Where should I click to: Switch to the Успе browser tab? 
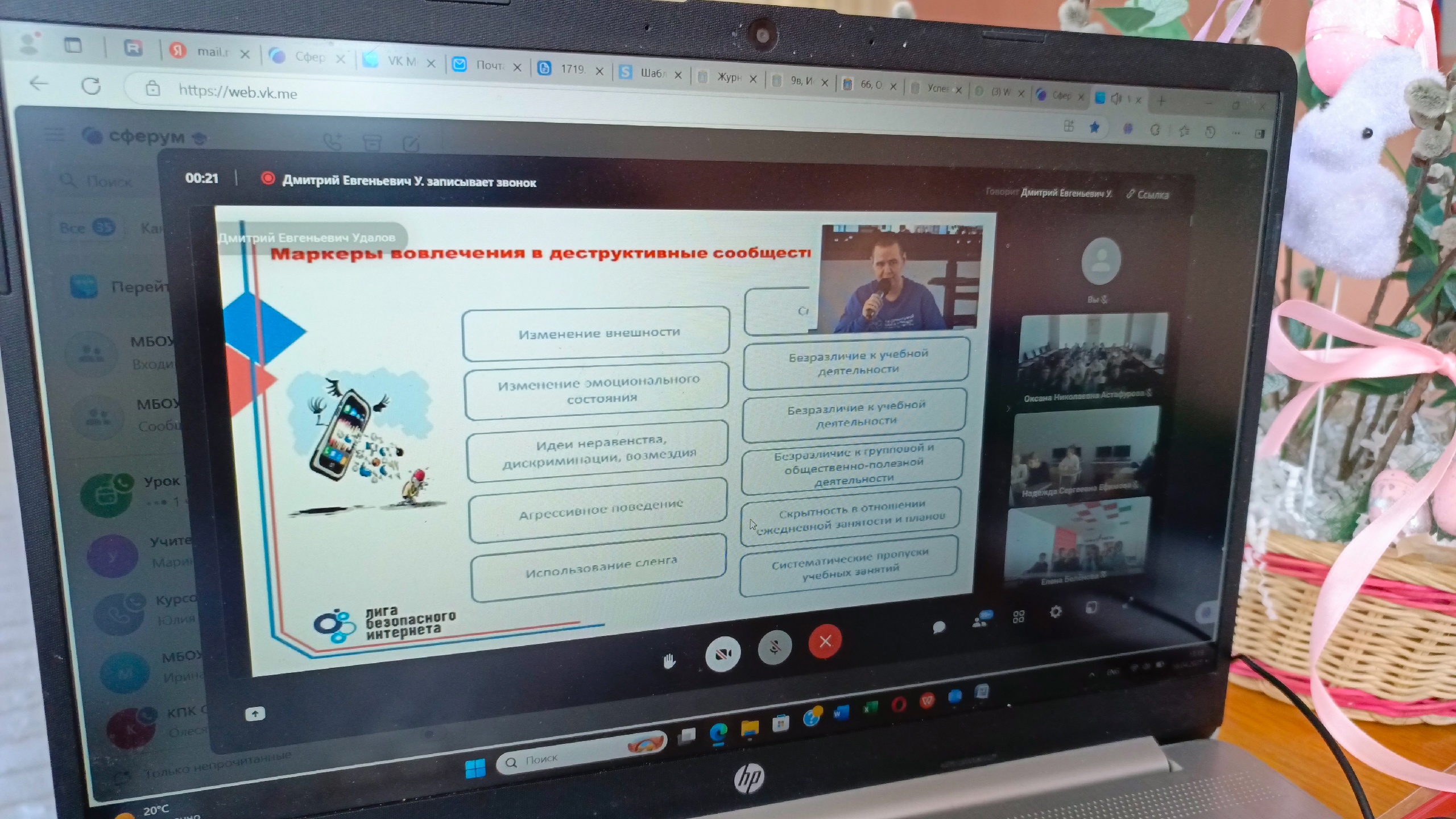click(936, 89)
